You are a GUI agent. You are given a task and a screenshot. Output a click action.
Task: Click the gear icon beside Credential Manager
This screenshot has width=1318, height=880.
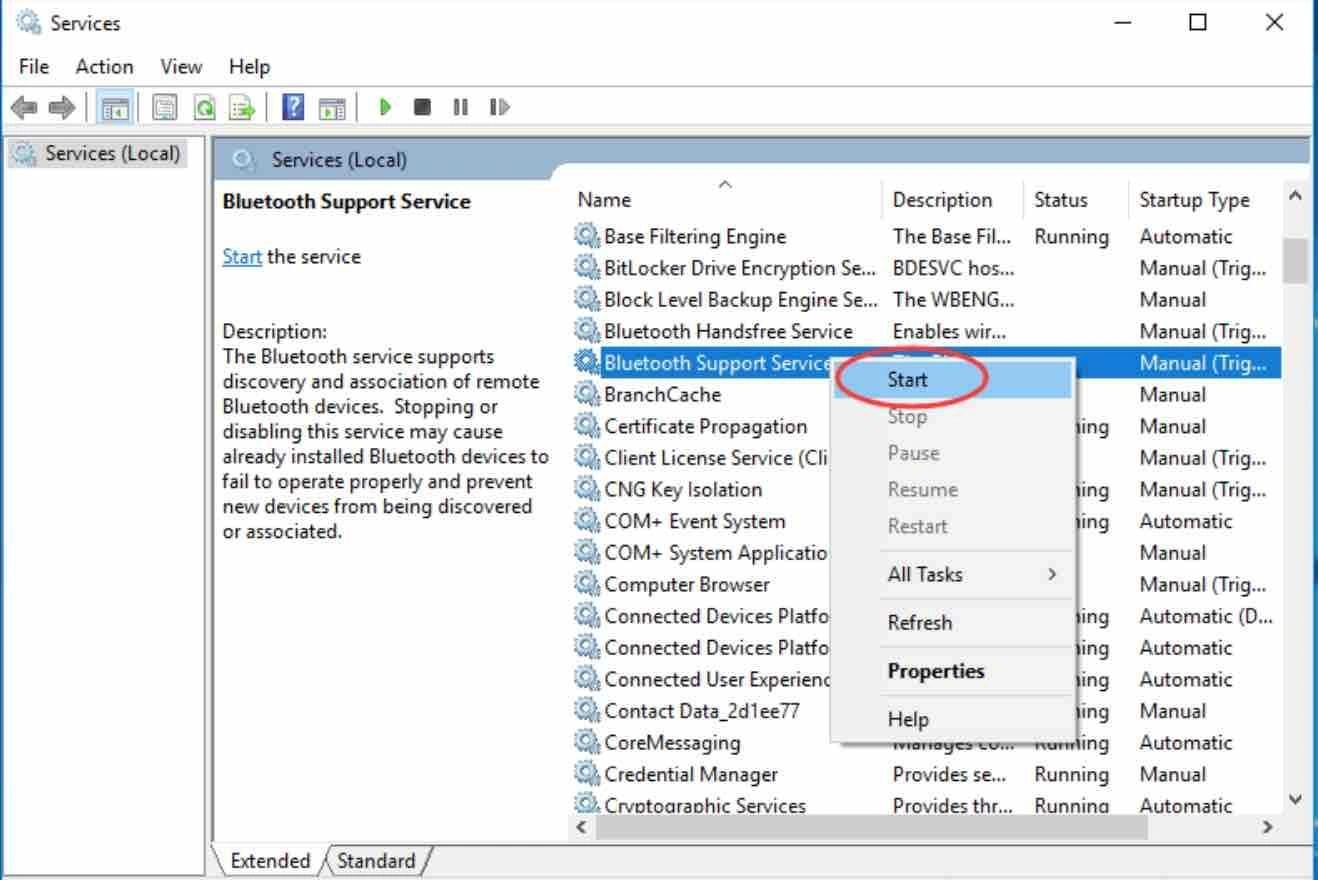[x=587, y=774]
